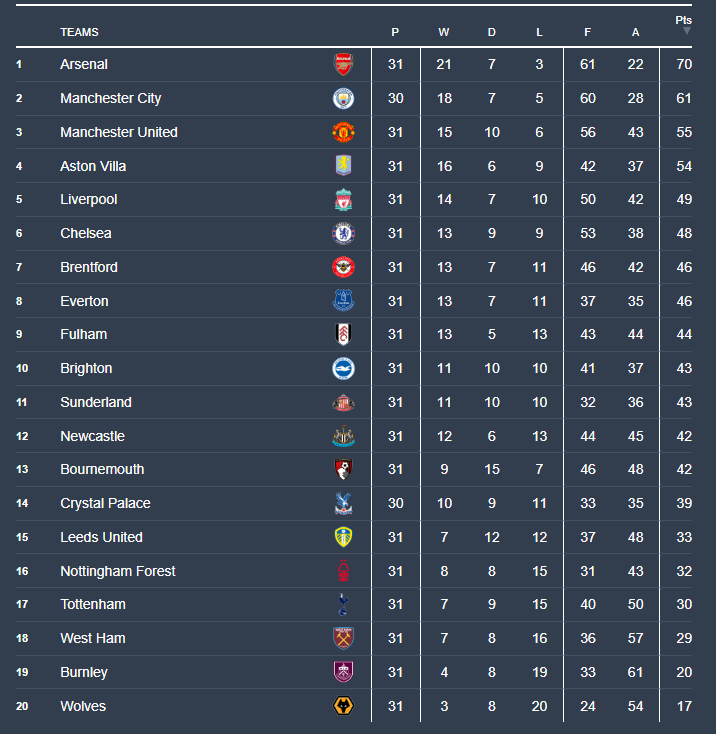Click the Arsenal club crest icon
This screenshot has width=716, height=734.
click(x=343, y=64)
